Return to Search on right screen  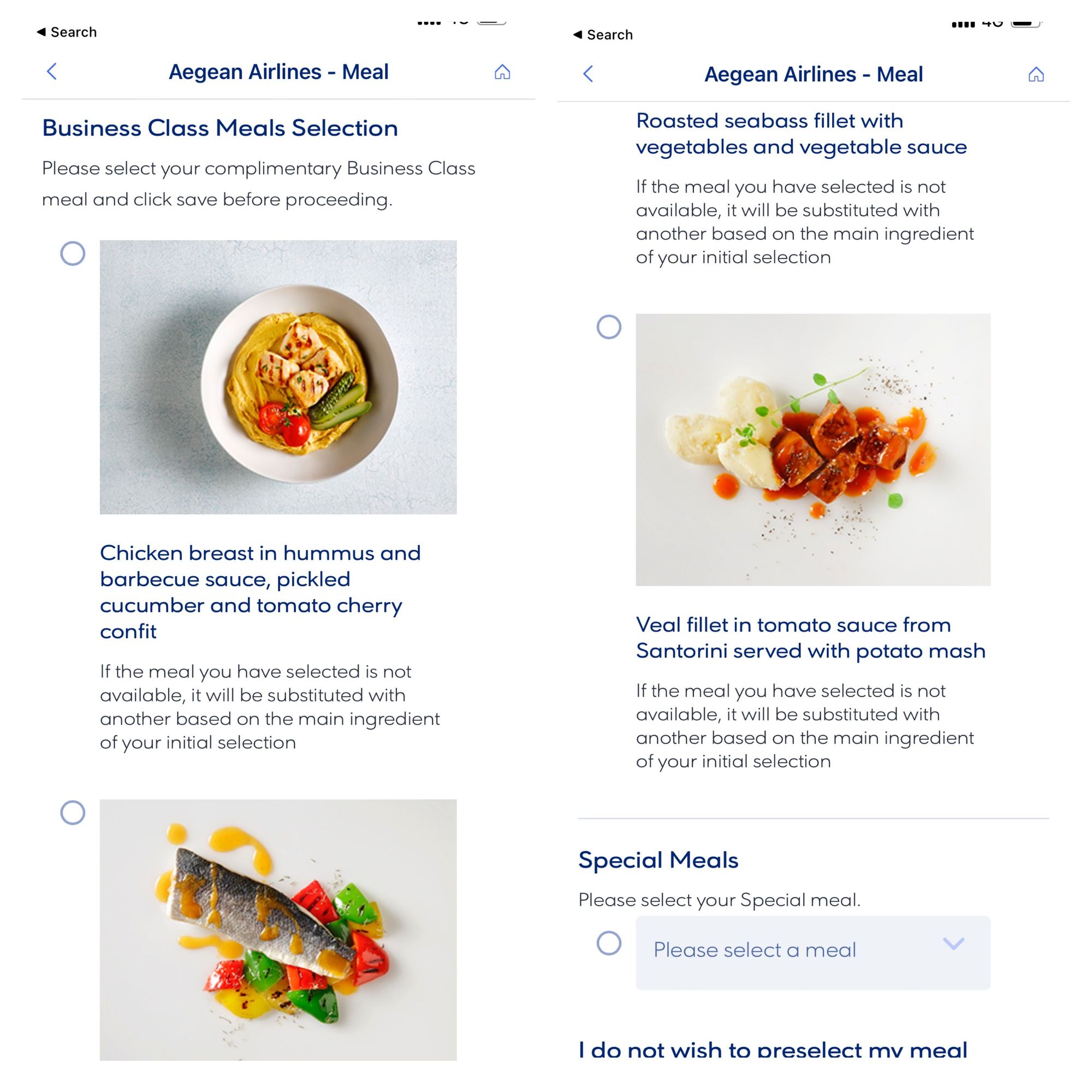pos(603,35)
